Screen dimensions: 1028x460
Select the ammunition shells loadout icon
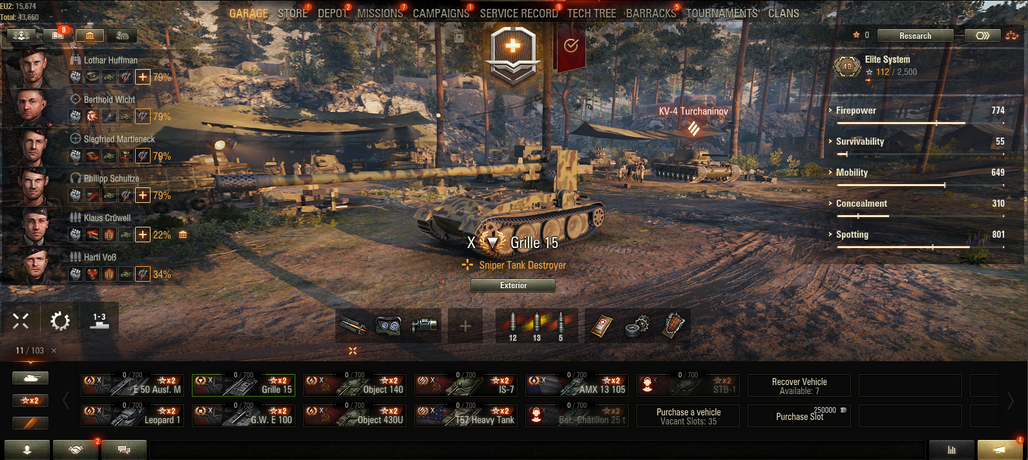pos(536,326)
